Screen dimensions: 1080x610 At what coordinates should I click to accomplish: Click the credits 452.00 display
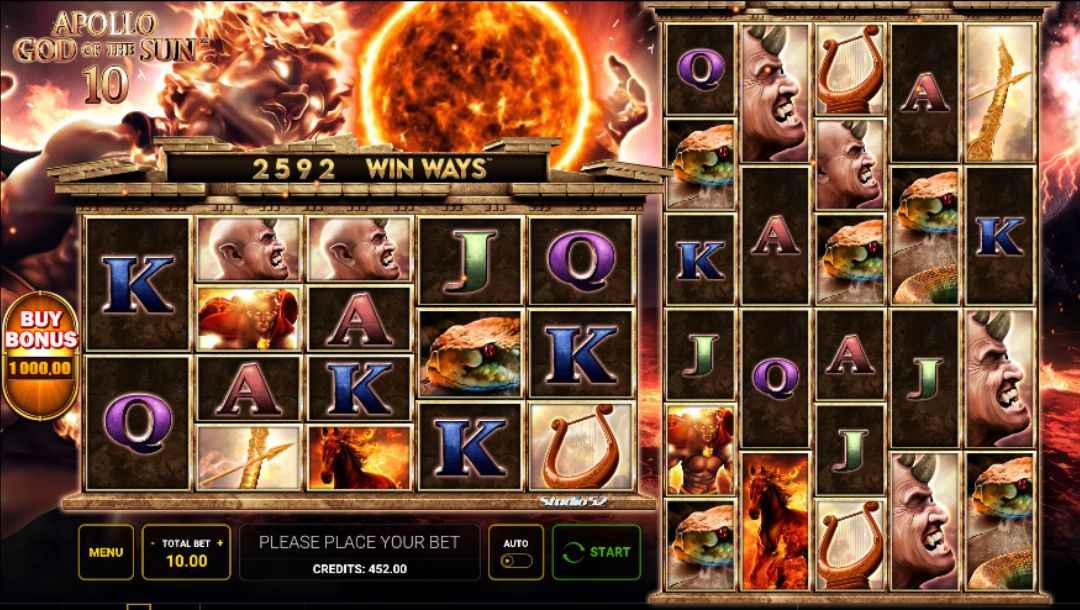[360, 569]
